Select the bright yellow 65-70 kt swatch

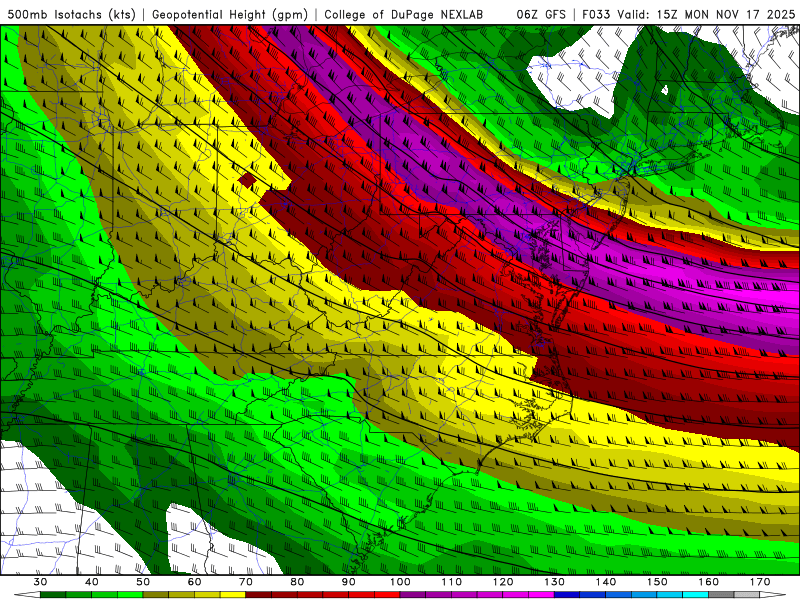coord(233,595)
